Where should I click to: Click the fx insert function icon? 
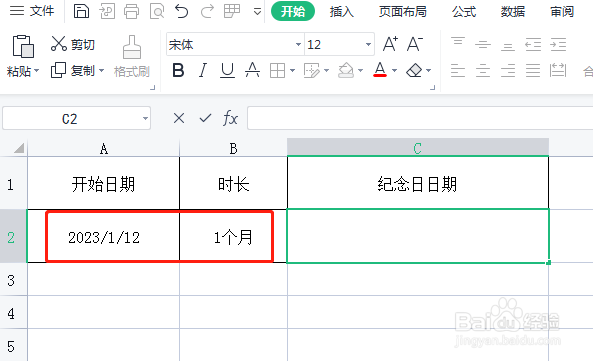click(x=230, y=118)
